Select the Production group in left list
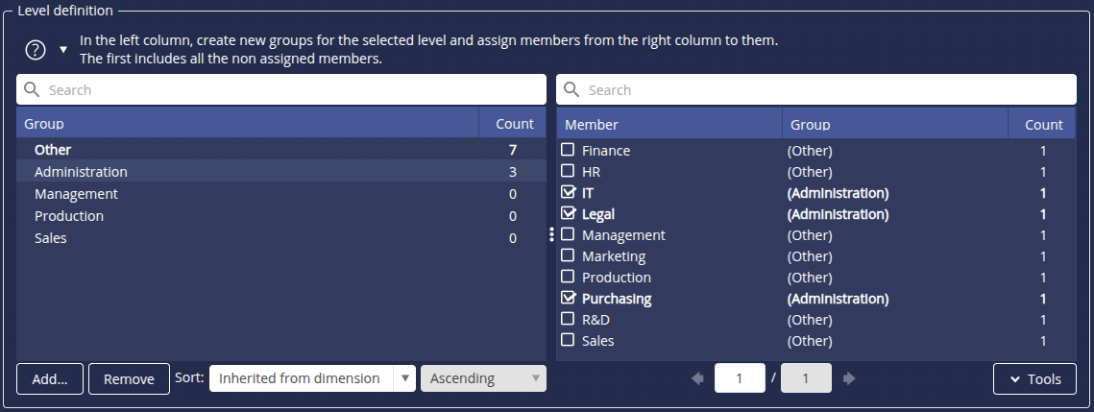 [x=69, y=216]
